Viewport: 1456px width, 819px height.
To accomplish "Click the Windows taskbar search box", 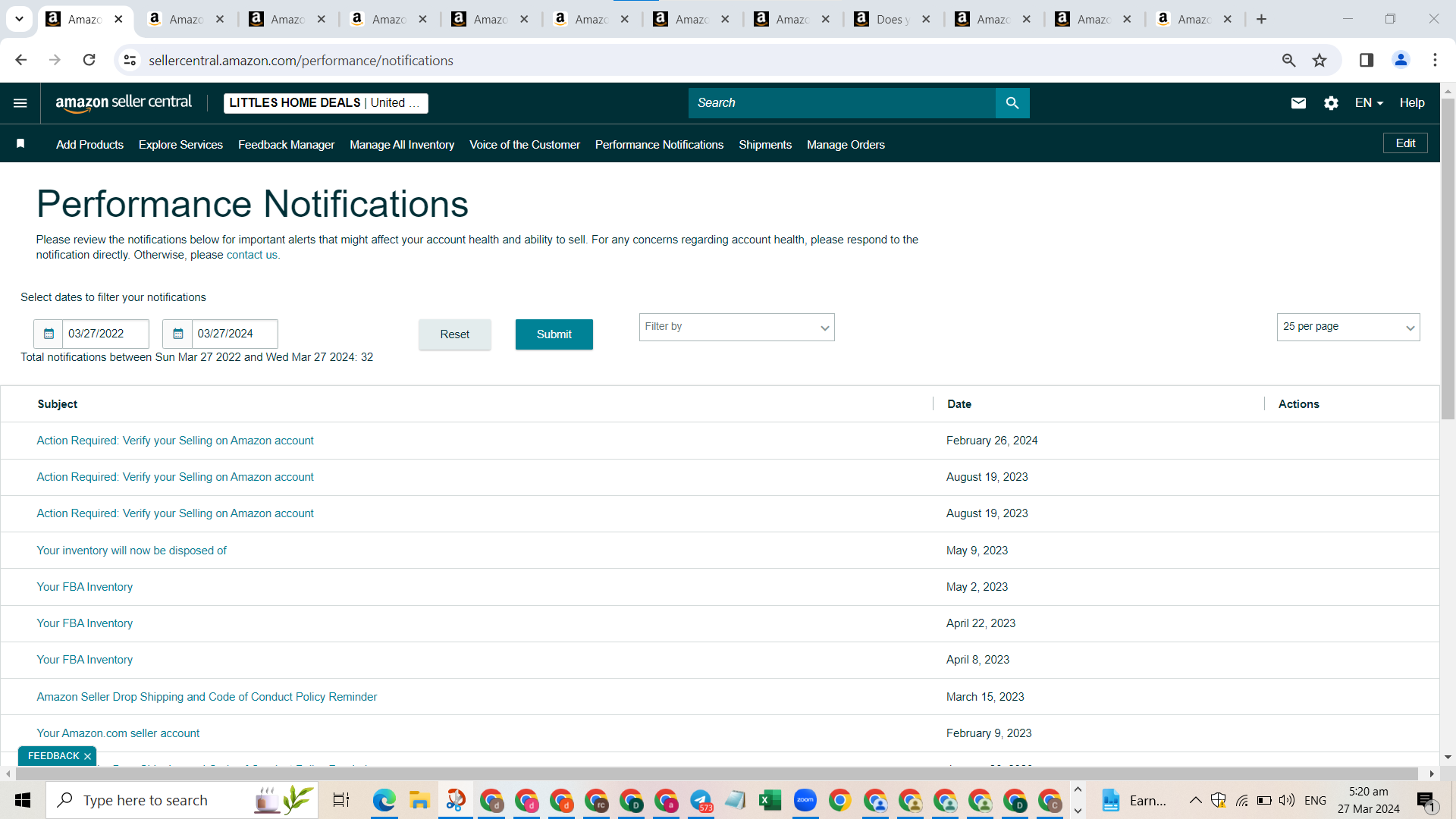I will pyautogui.click(x=182, y=800).
